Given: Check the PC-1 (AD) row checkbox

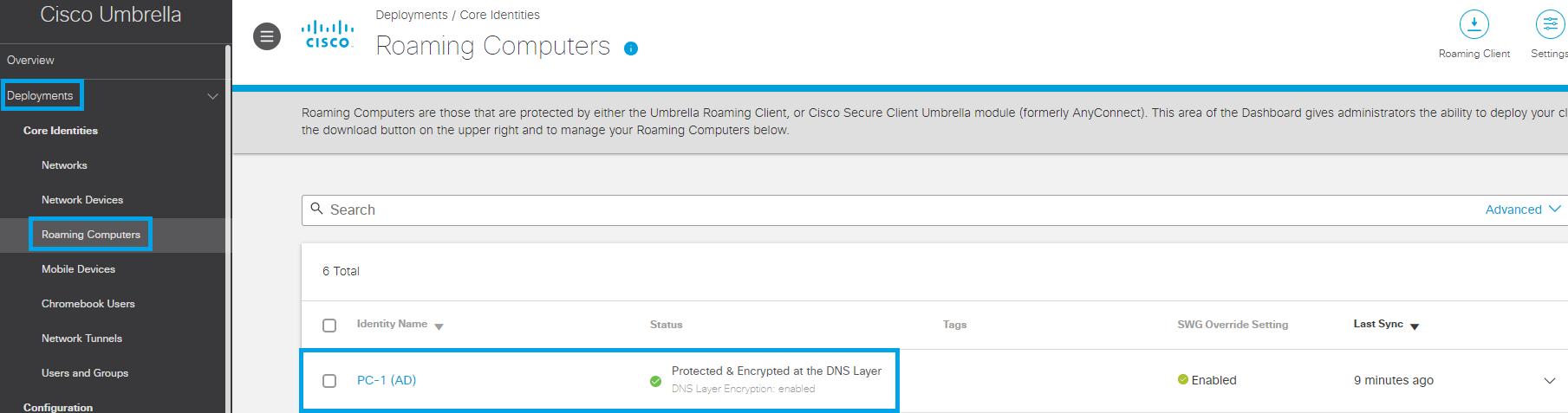Looking at the screenshot, I should [329, 381].
